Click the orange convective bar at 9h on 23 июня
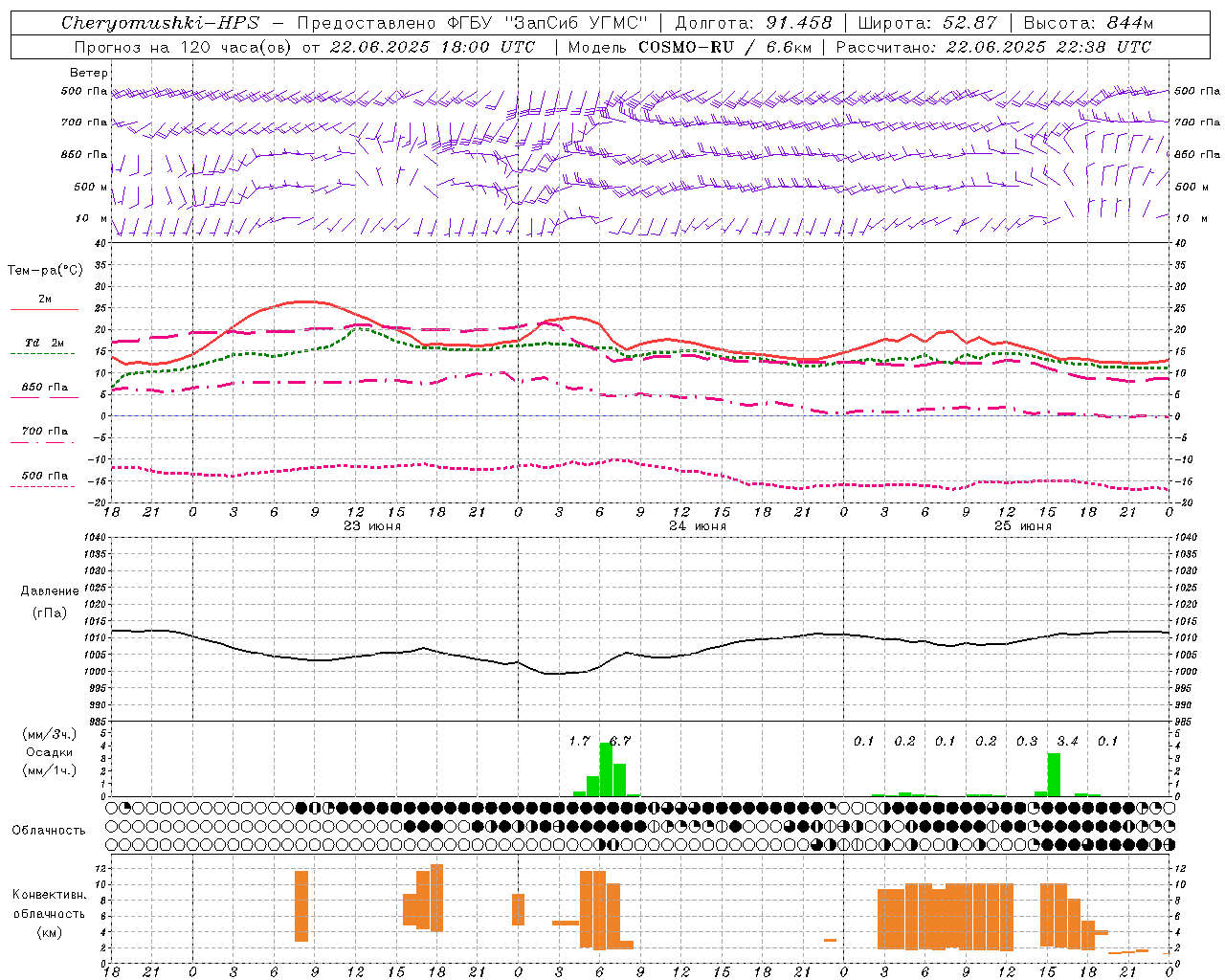 [301, 906]
